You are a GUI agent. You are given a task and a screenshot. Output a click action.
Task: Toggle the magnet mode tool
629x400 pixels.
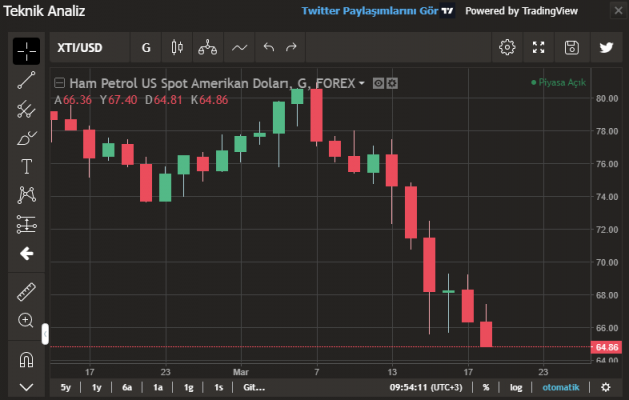(x=26, y=359)
